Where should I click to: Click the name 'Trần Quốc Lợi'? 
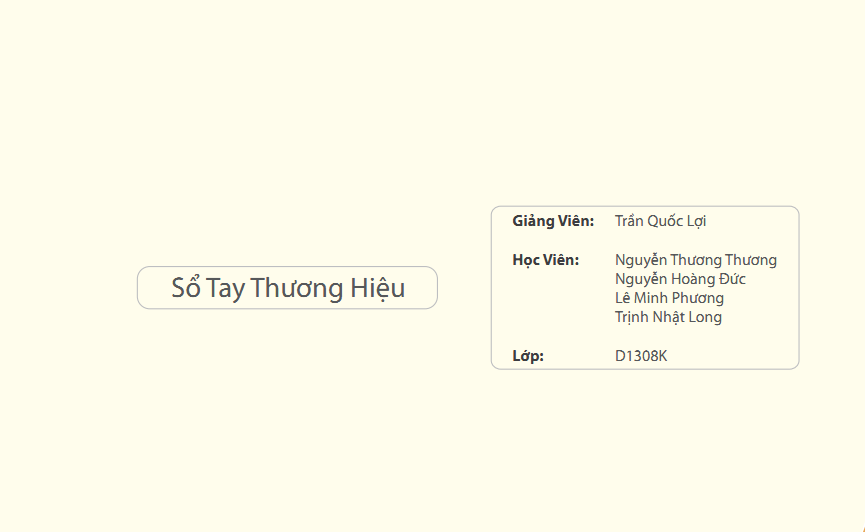pyautogui.click(x=660, y=221)
